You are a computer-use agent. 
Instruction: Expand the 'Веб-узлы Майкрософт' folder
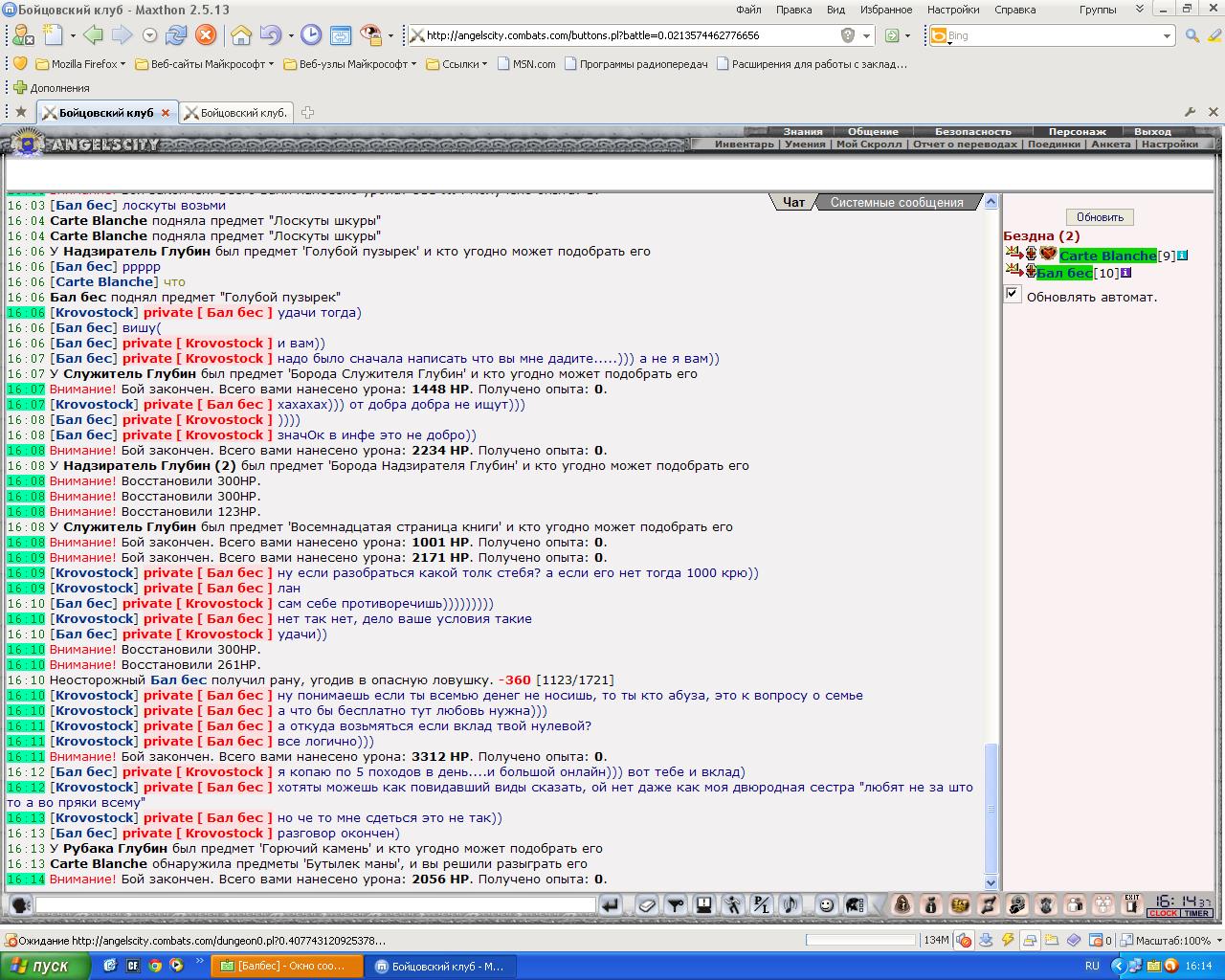(x=350, y=64)
